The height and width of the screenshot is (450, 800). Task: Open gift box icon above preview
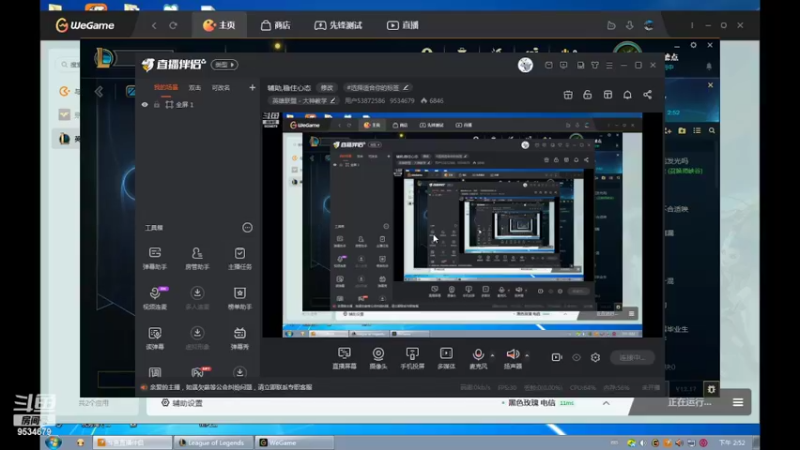point(568,95)
